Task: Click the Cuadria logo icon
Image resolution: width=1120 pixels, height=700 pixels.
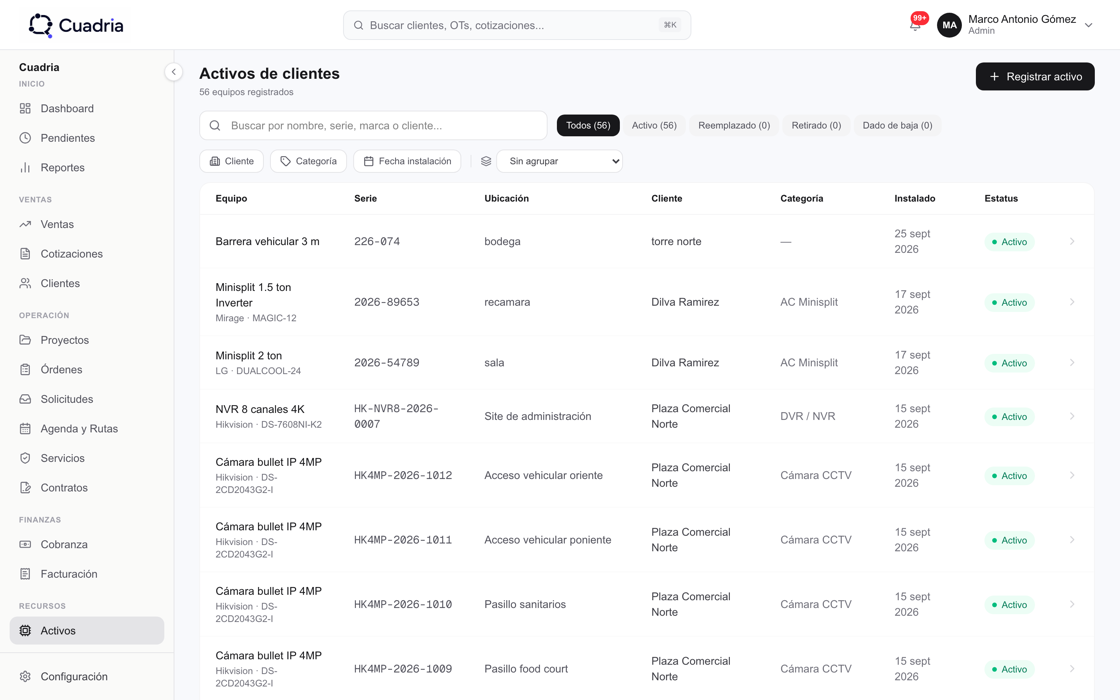Action: tap(41, 25)
